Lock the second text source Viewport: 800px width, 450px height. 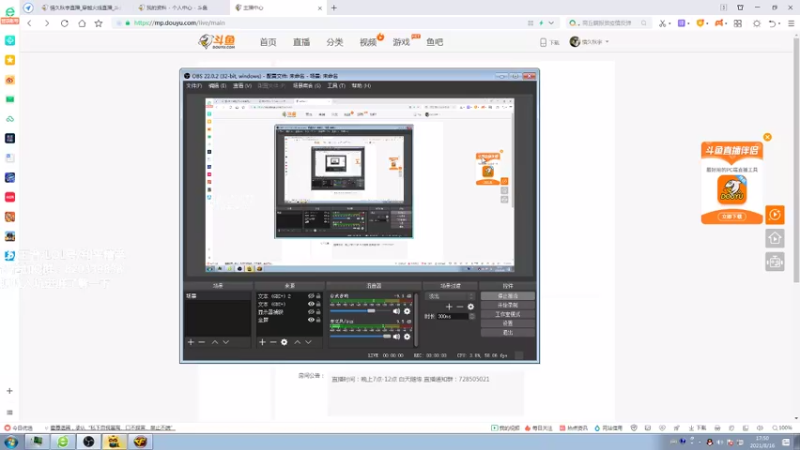[318, 304]
